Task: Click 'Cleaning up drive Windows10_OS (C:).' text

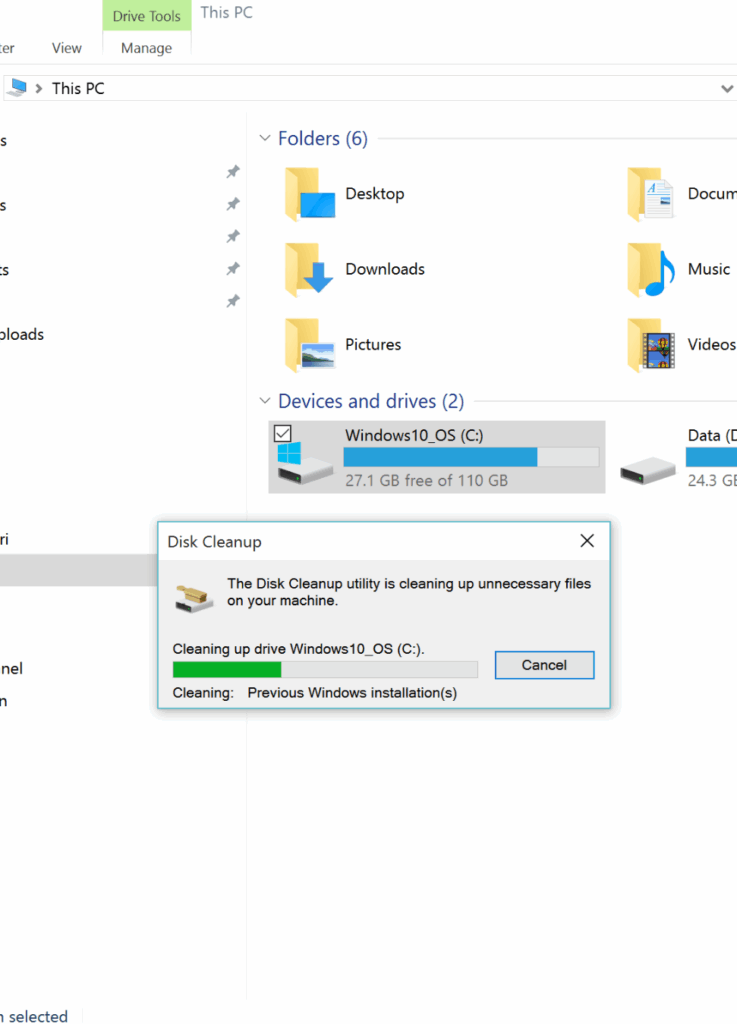Action: [298, 649]
